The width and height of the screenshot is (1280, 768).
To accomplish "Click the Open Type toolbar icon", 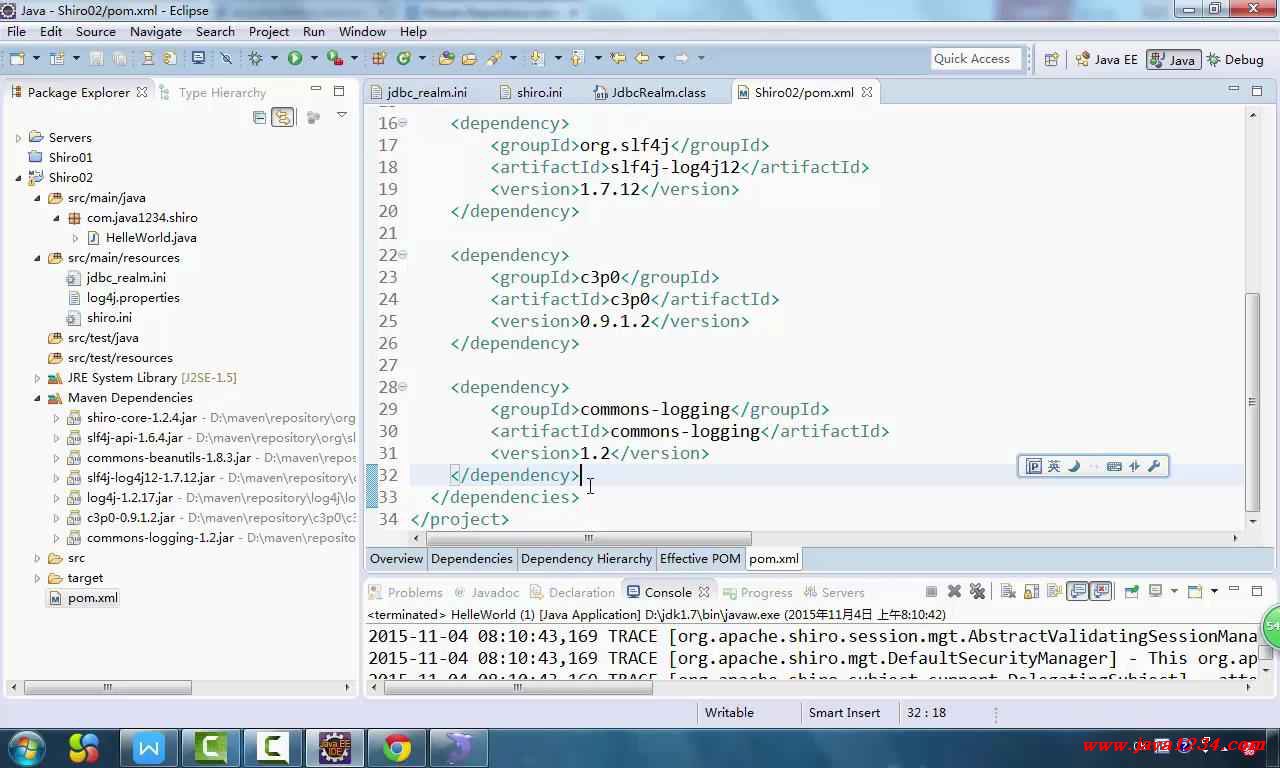I will tap(446, 59).
